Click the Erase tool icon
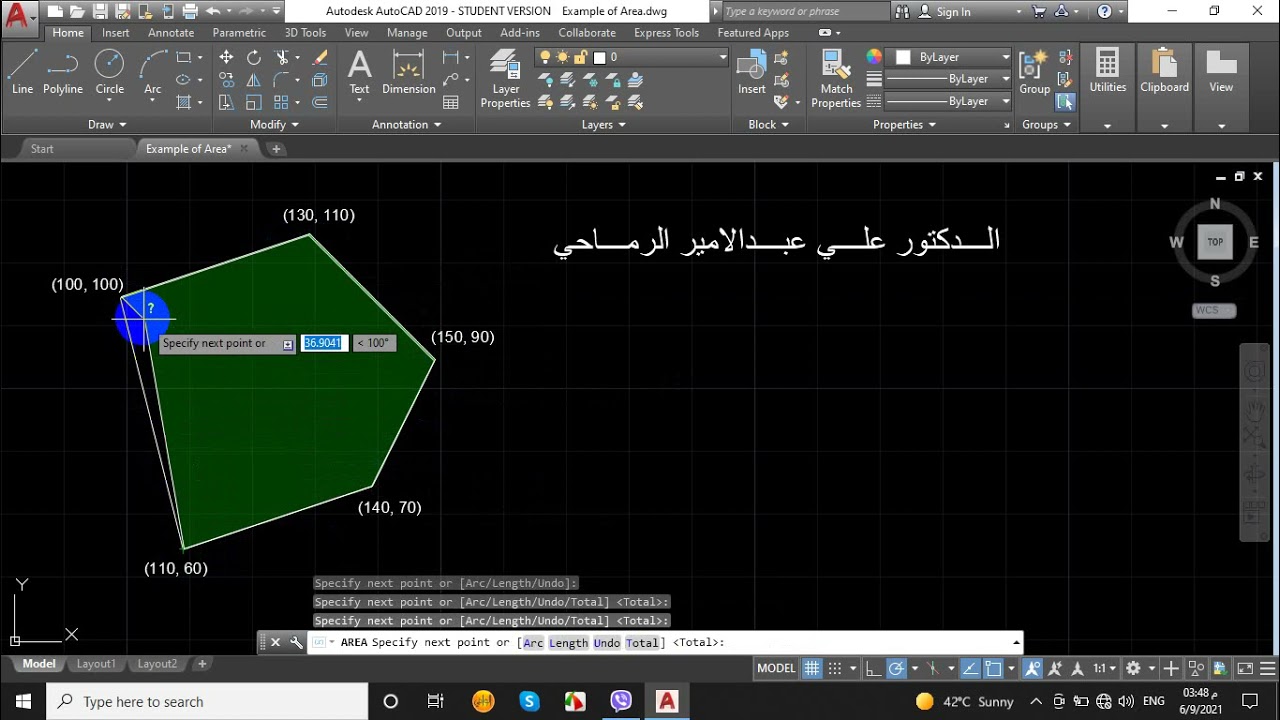1280x720 pixels. tap(320, 58)
